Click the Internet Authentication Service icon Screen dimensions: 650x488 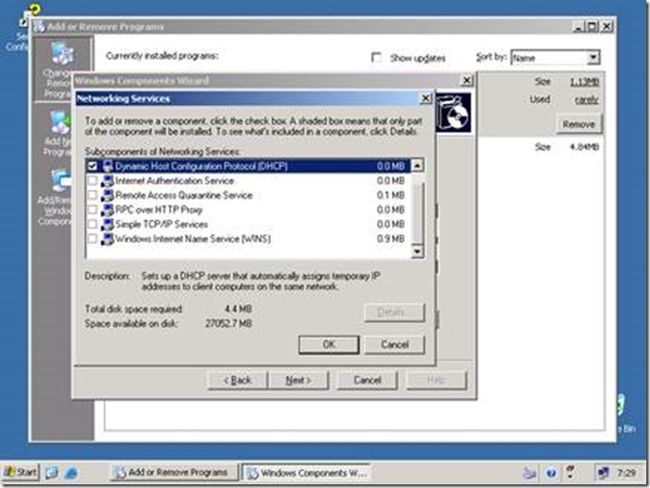point(107,181)
